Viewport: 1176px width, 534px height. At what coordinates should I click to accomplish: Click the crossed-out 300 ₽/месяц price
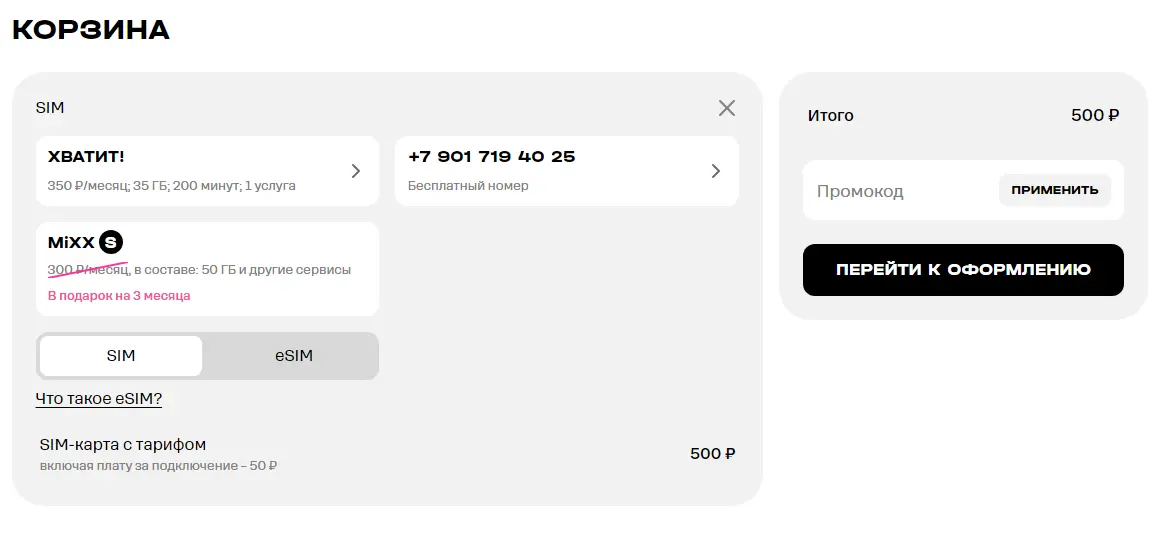click(x=88, y=269)
